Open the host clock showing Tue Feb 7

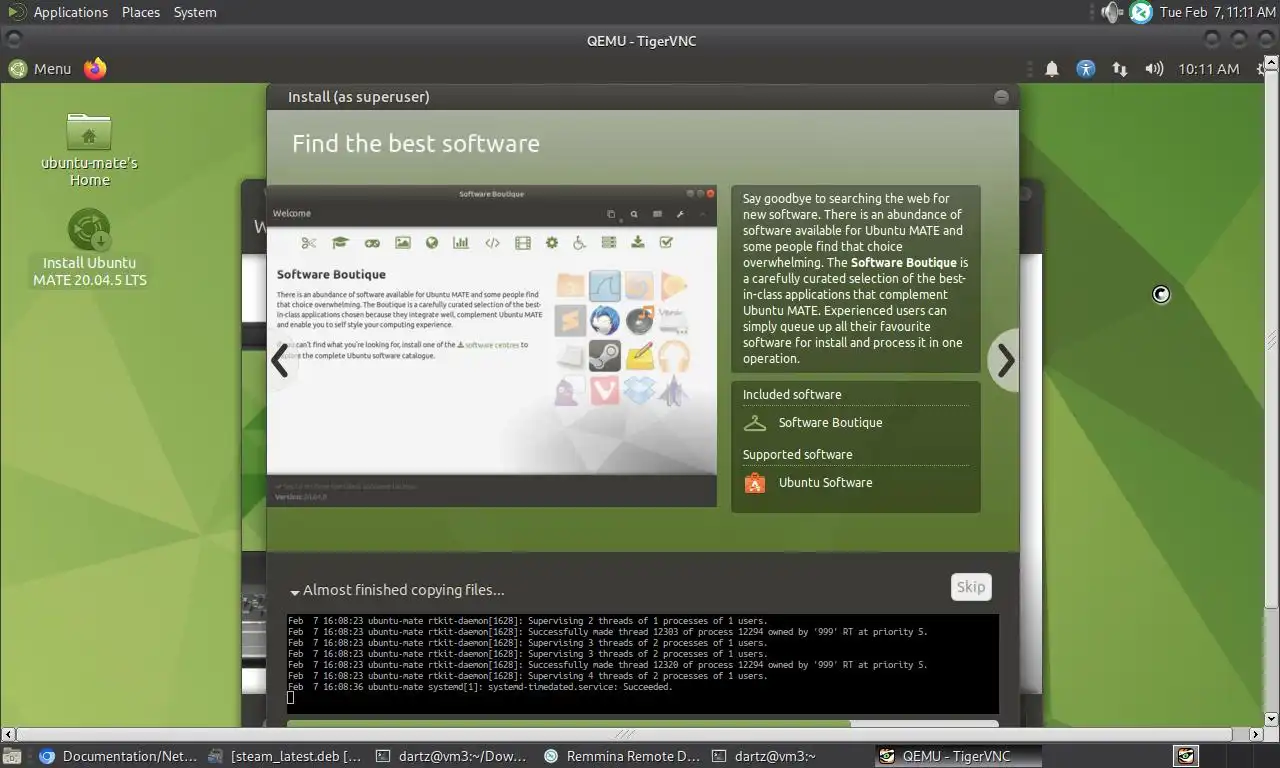(1217, 12)
